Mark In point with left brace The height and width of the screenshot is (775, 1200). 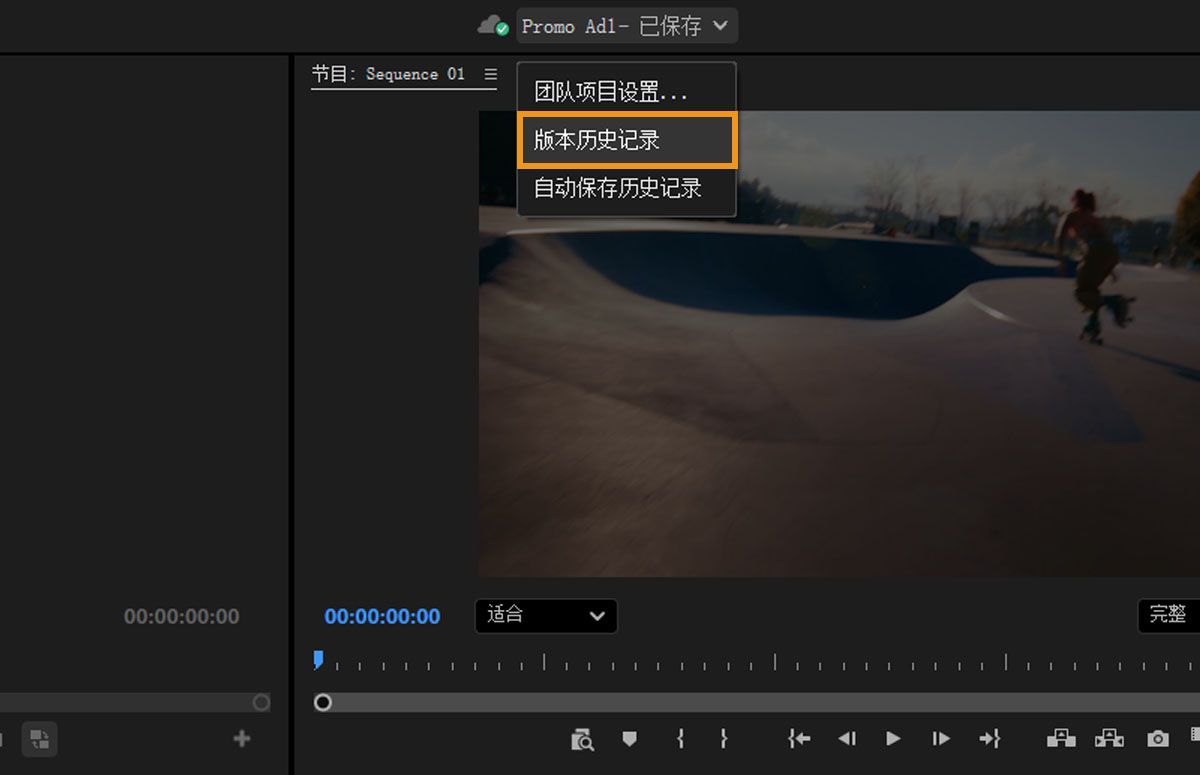(x=680, y=739)
